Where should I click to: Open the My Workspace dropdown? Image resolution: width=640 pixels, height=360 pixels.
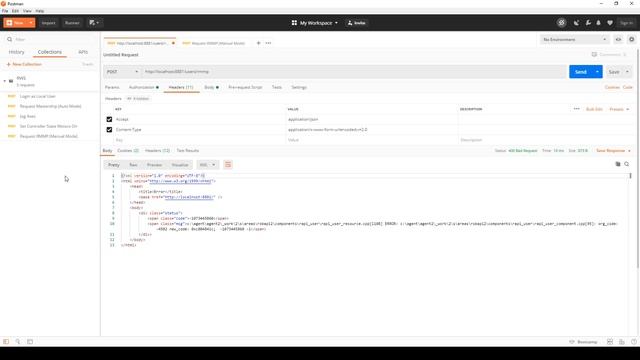[315, 23]
